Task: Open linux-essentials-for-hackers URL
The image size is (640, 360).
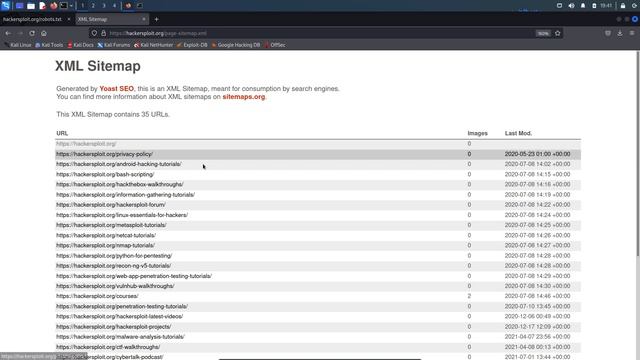Action: pos(122,215)
